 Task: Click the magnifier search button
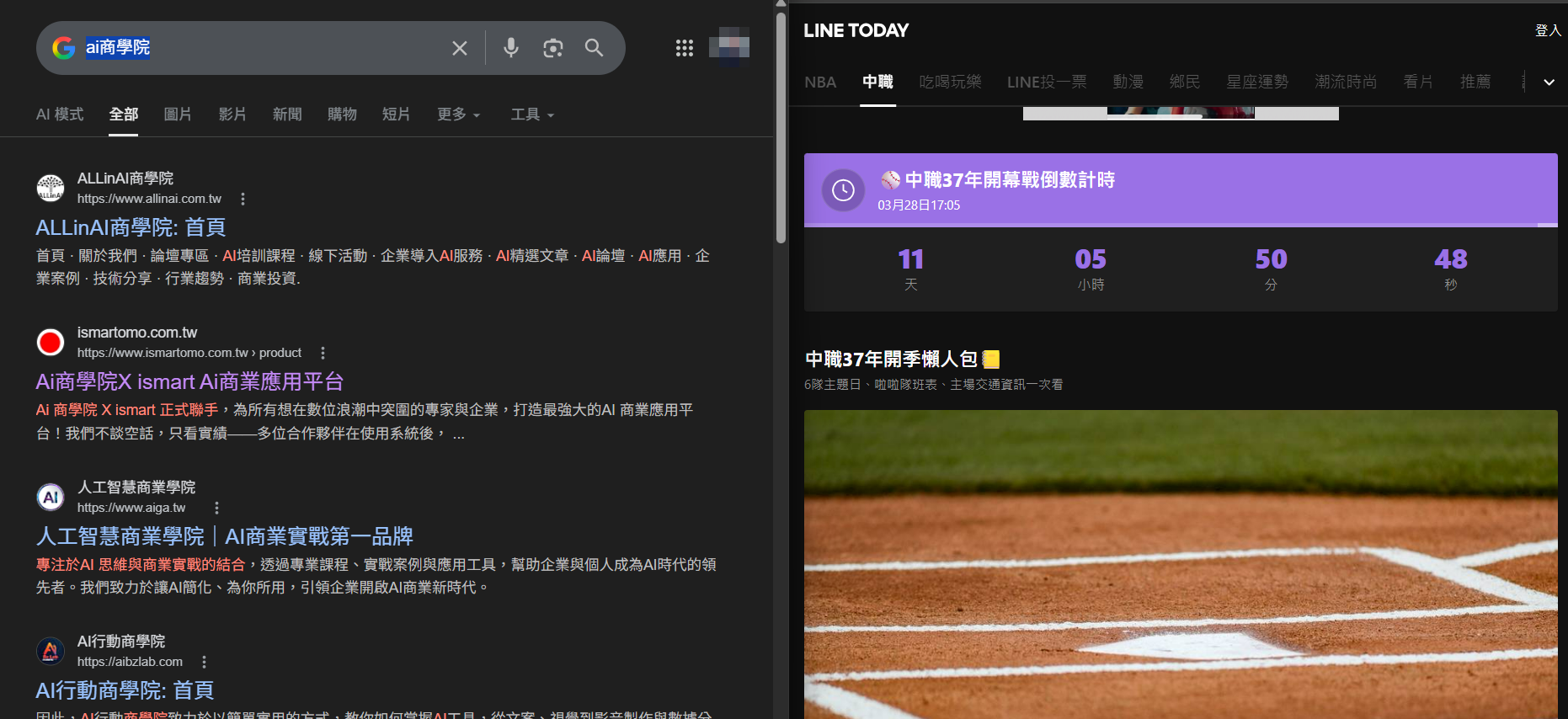[x=594, y=48]
